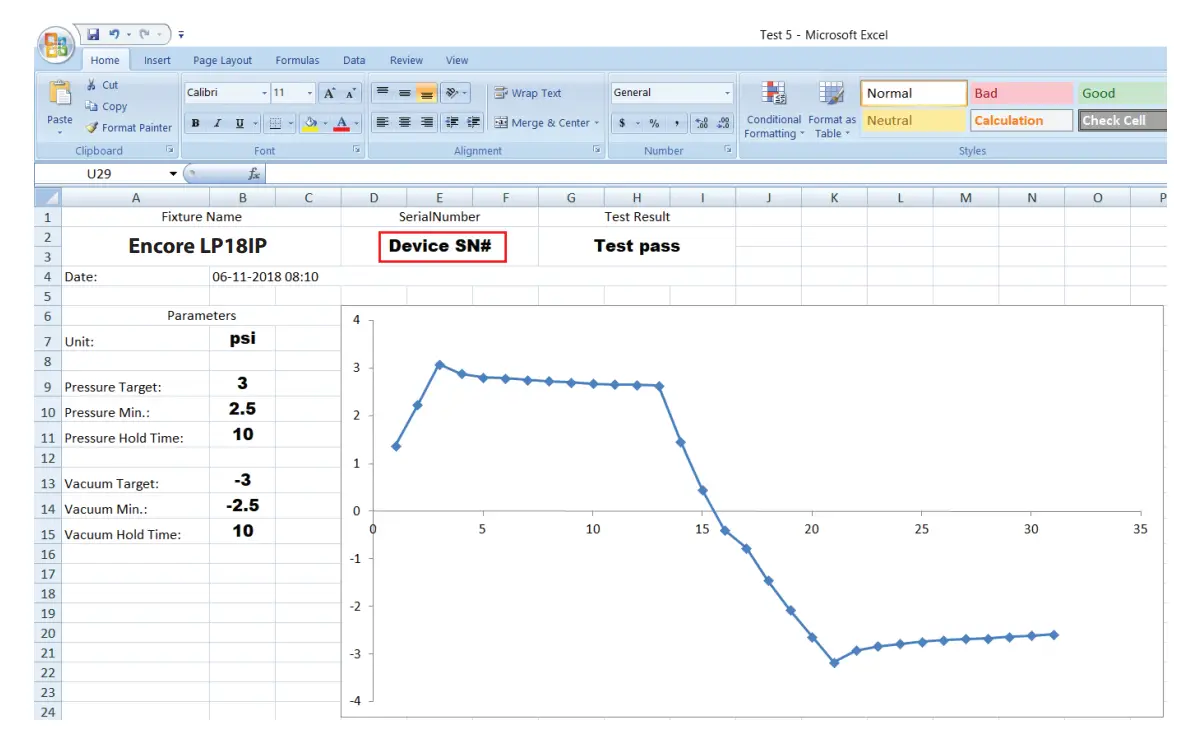Open the Undo history dropdown arrow
The width and height of the screenshot is (1188, 751).
[x=129, y=34]
